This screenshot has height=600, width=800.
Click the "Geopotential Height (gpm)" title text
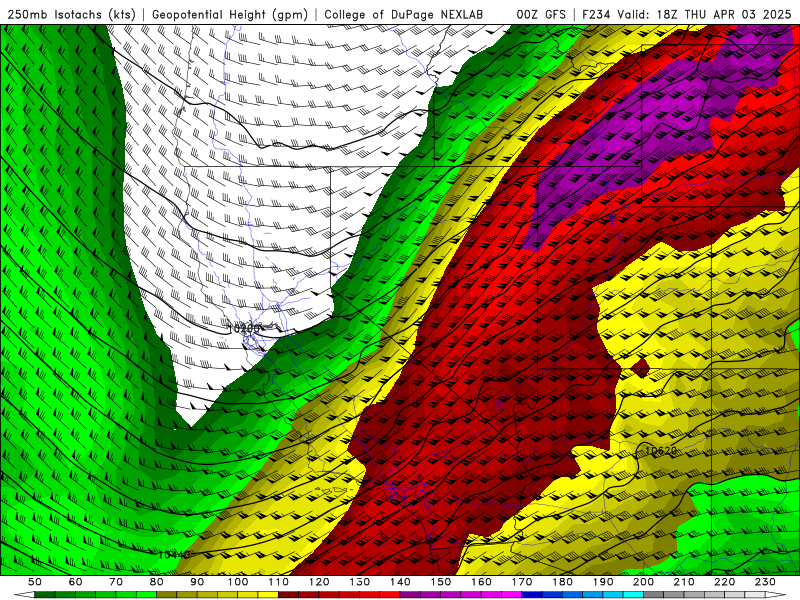230,15
